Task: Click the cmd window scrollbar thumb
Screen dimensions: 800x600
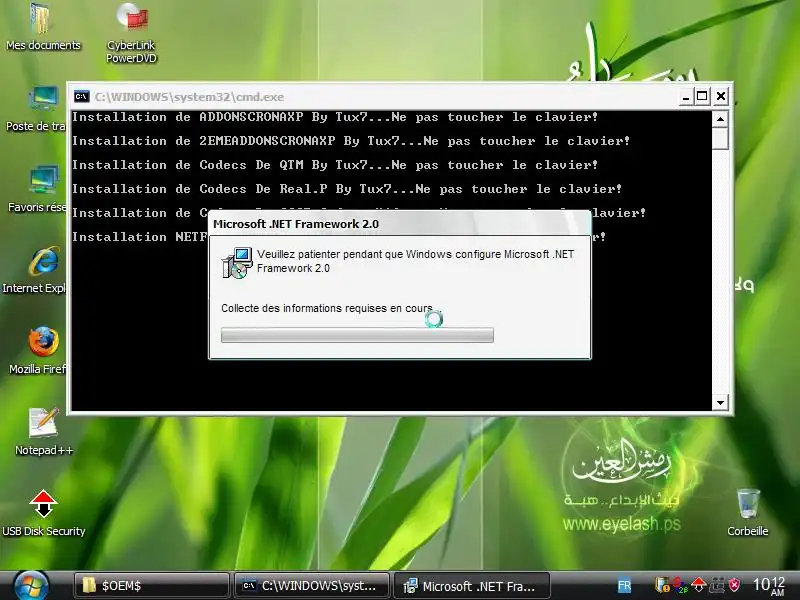Action: 720,138
